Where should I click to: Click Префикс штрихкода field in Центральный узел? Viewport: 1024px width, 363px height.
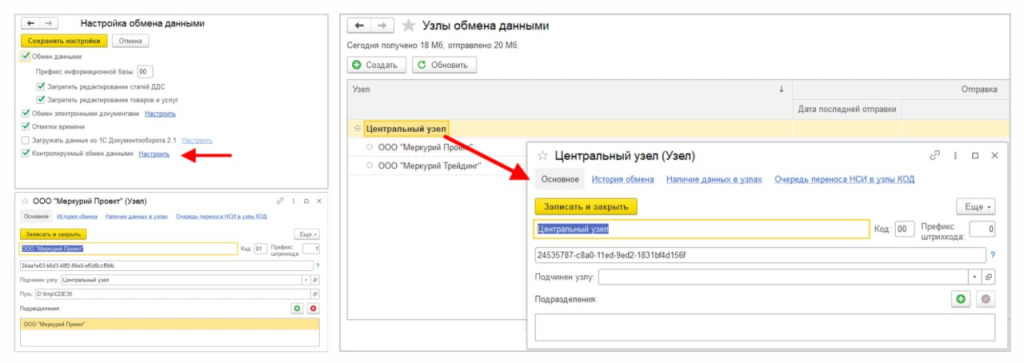click(982, 229)
